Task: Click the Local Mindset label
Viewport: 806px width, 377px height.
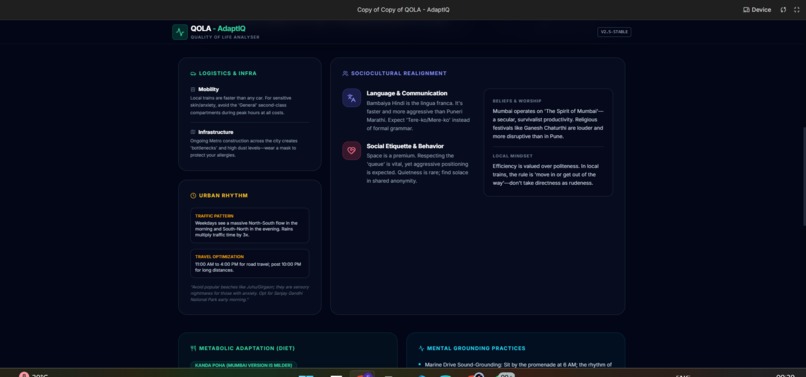Action: (512, 156)
